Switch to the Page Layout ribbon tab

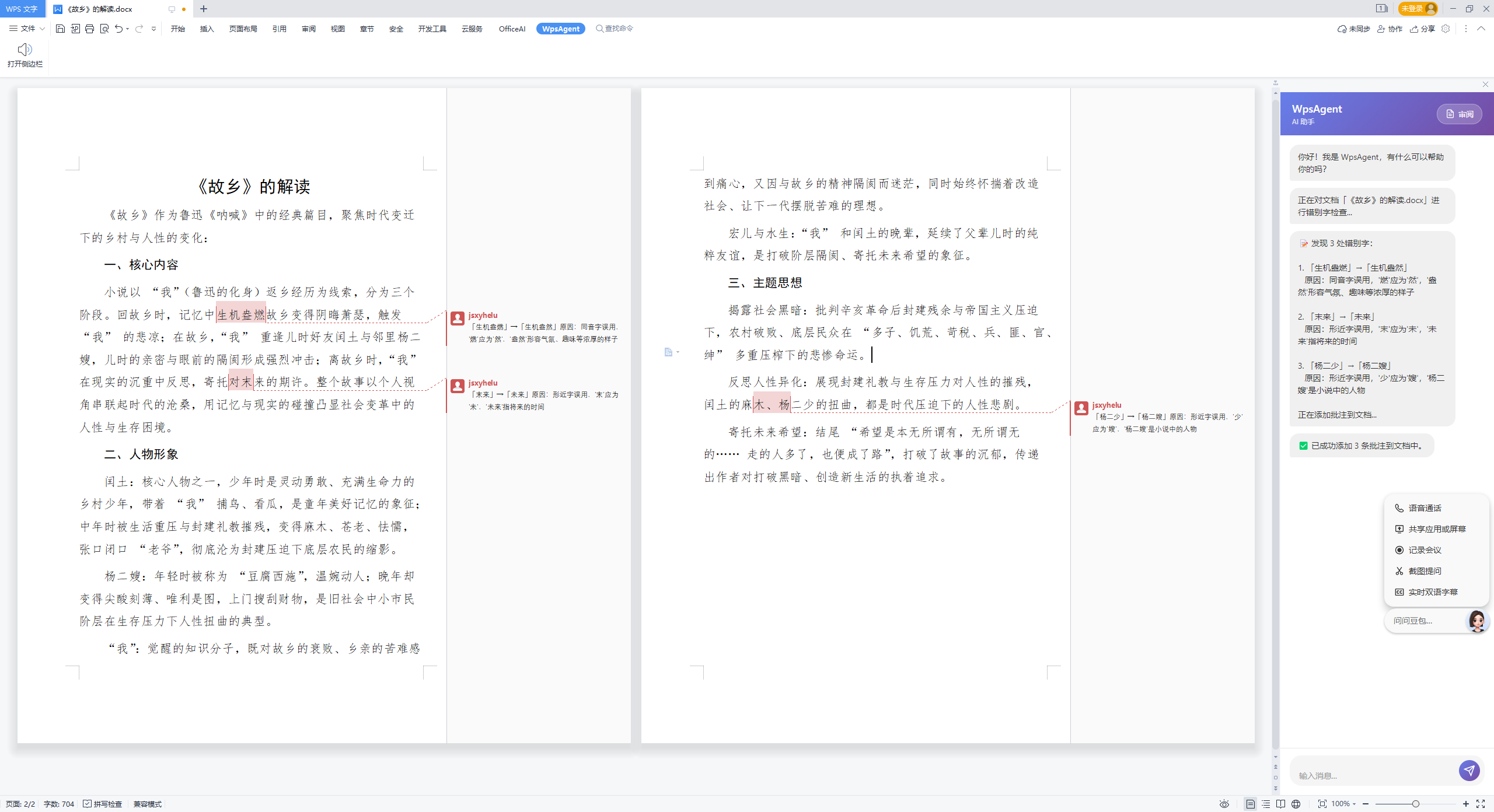click(x=243, y=29)
